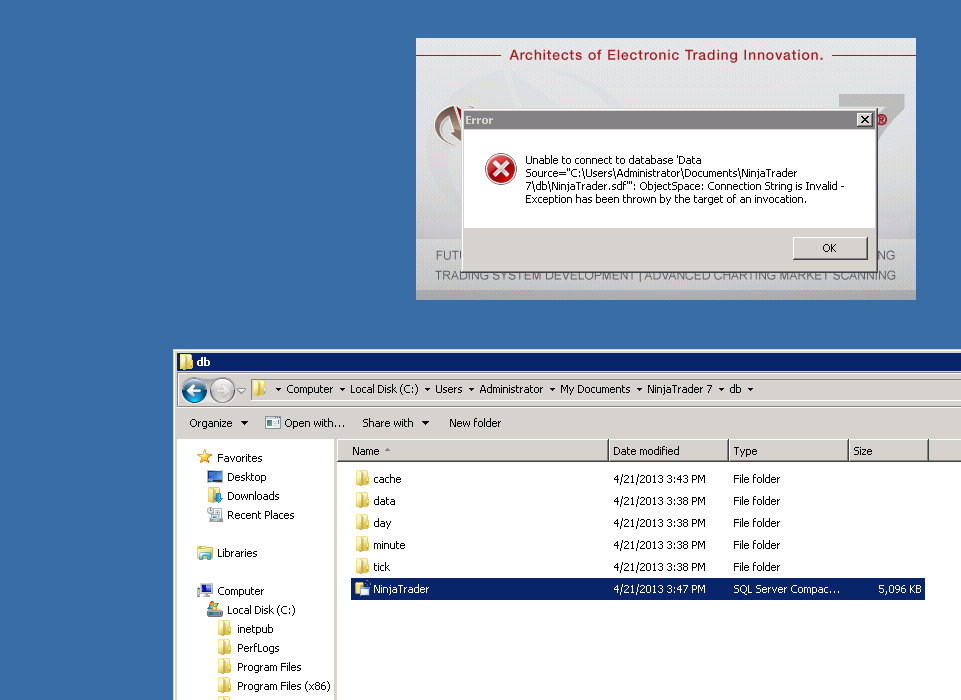
Task: Open the Organize menu
Action: click(x=218, y=423)
